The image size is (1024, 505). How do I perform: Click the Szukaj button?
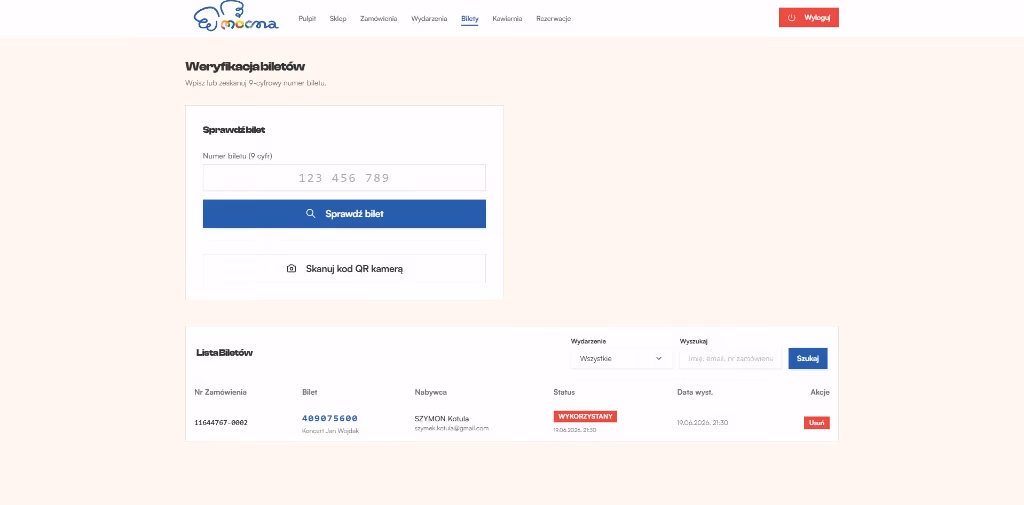point(808,359)
